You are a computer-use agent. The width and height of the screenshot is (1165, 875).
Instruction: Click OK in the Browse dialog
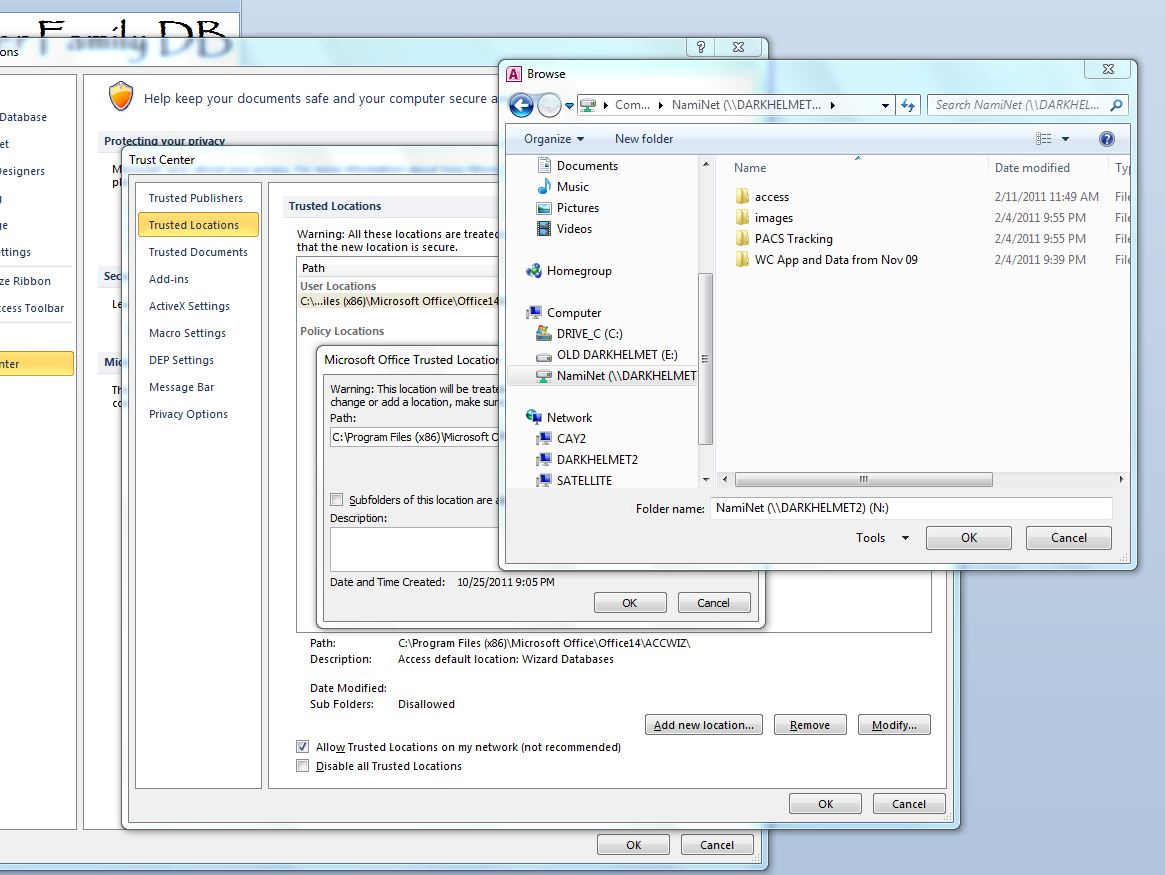tap(969, 538)
